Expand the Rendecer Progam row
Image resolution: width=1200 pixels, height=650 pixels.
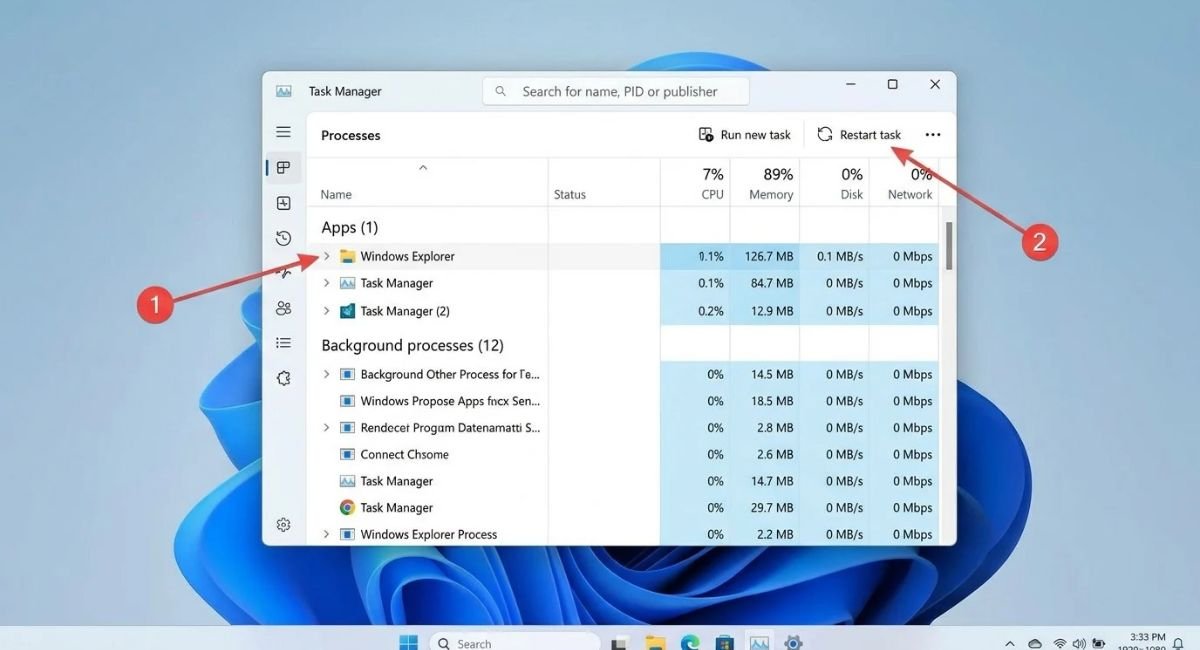point(326,427)
